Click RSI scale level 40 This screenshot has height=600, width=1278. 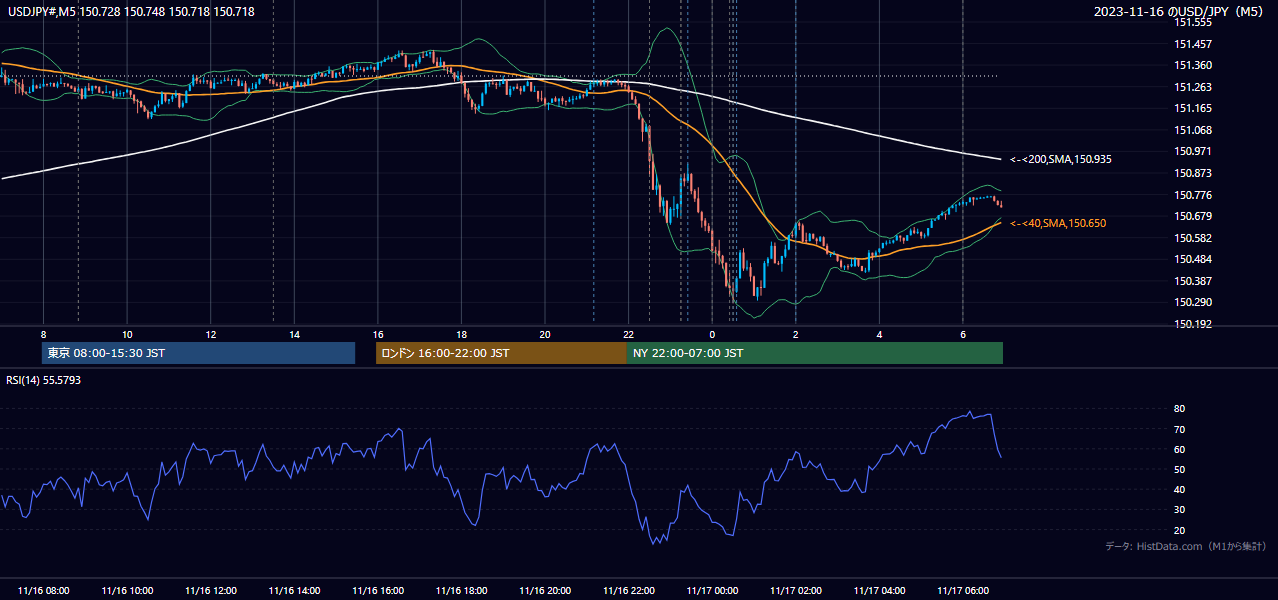tap(1180, 489)
